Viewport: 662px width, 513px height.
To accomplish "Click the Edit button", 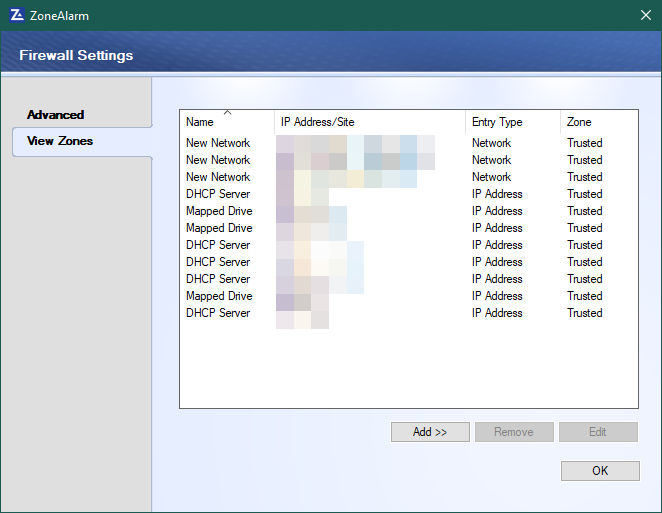I will pos(598,432).
